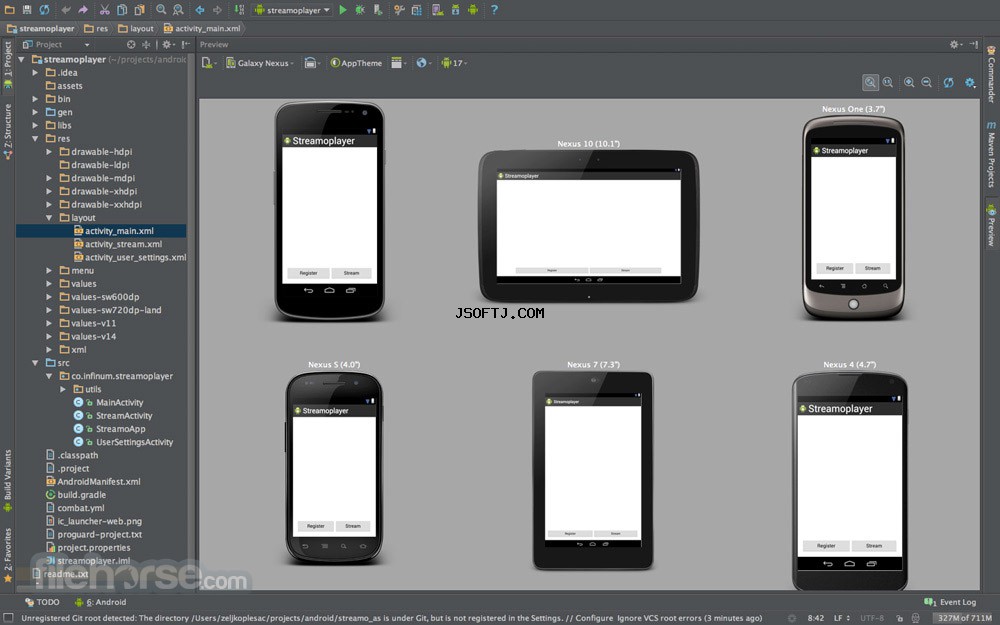Screen dimensions: 1000x625
Task: Click Zoom to Fit in preview
Action: (870, 82)
